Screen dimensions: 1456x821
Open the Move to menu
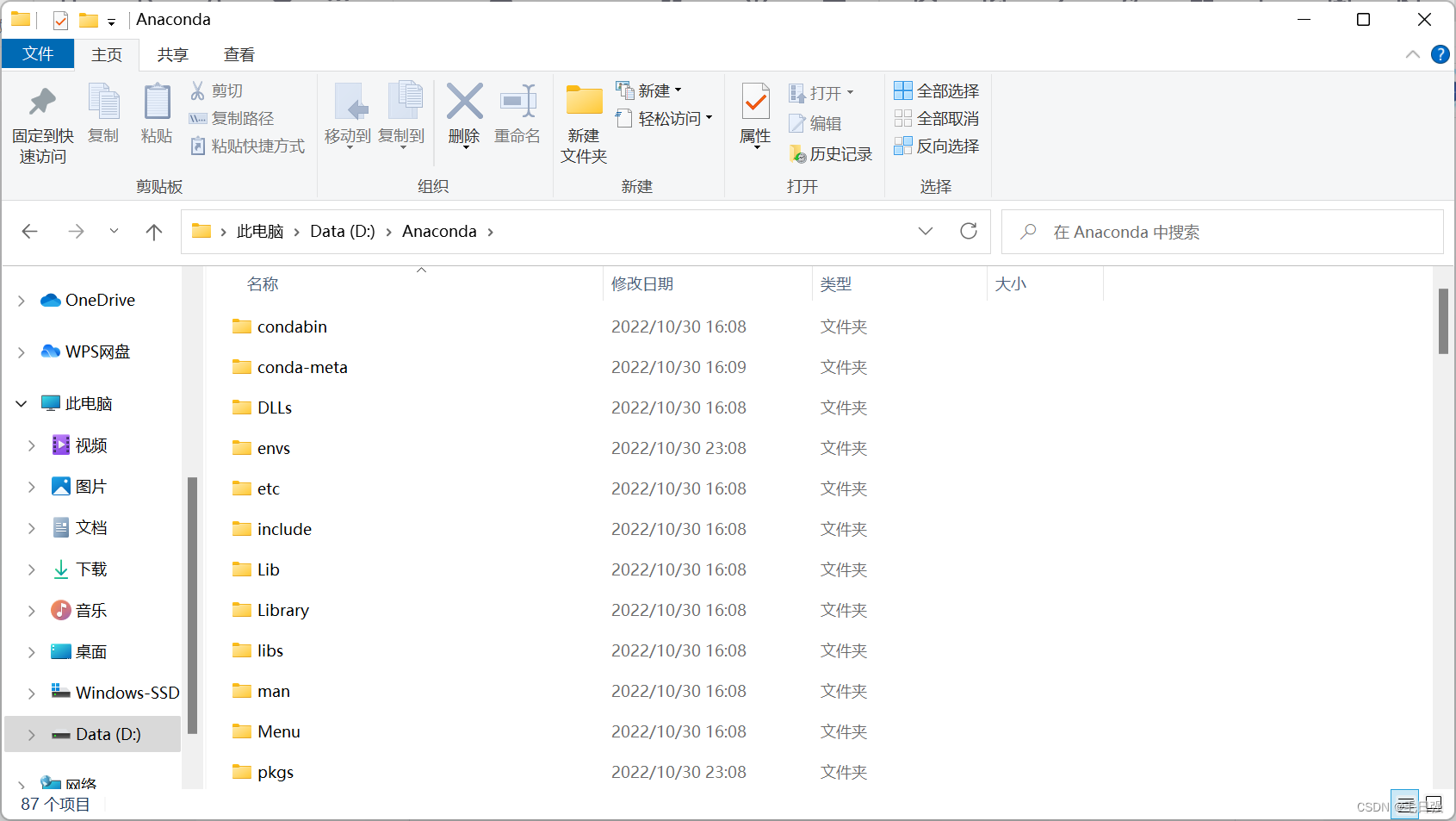point(348,115)
